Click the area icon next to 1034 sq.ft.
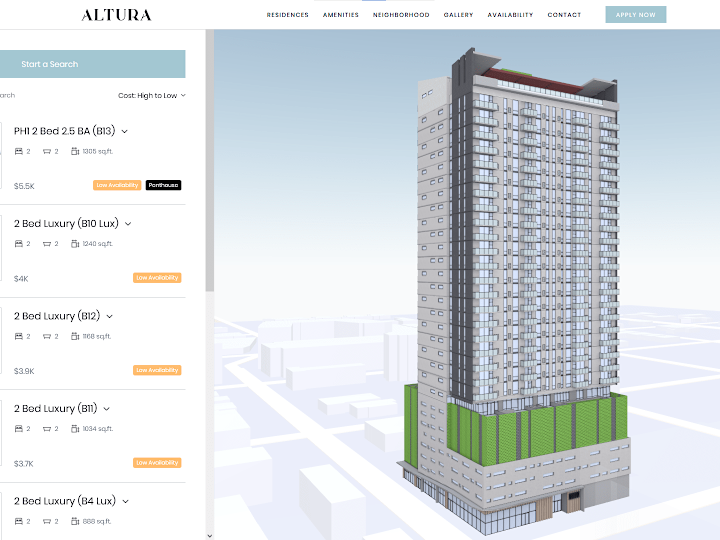The width and height of the screenshot is (720, 540). tap(75, 428)
